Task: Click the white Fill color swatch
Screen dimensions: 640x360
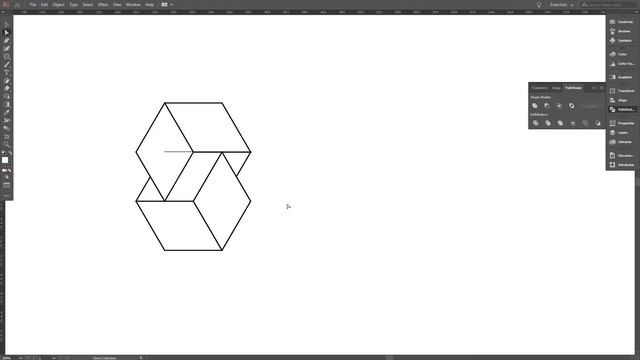Action: (x=5, y=160)
